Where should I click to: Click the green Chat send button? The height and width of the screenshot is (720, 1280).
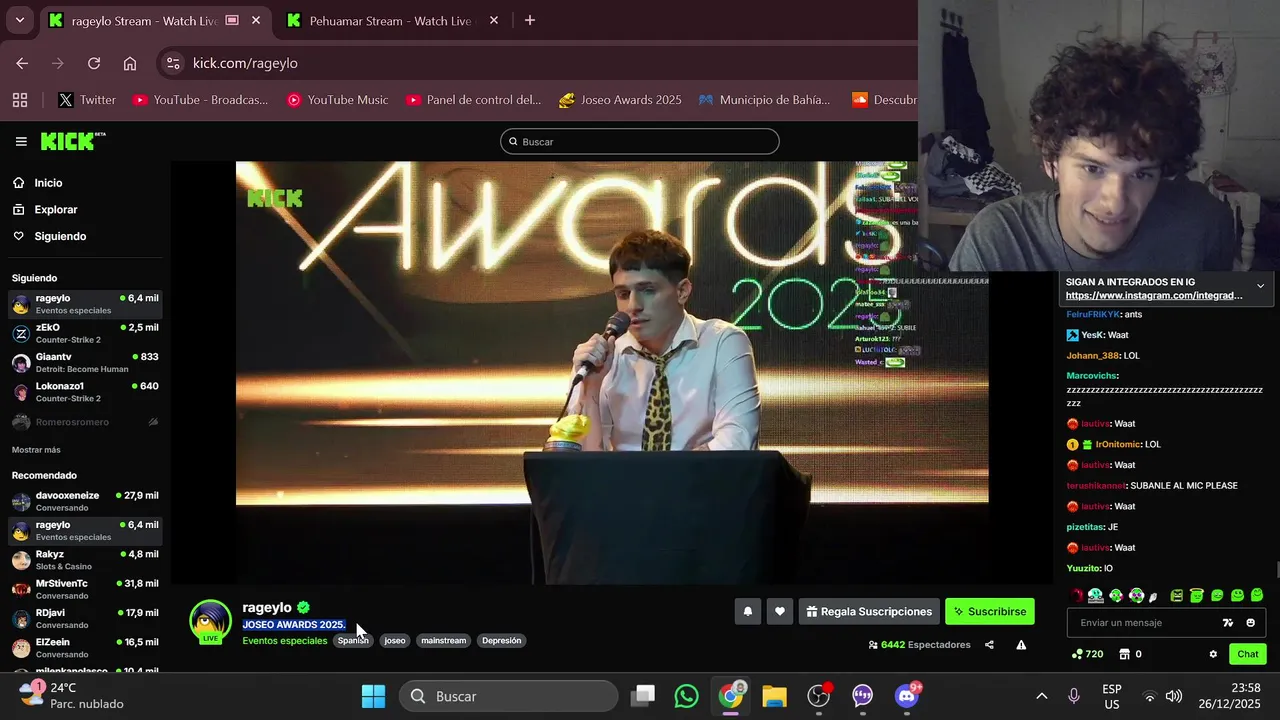pyautogui.click(x=1248, y=654)
